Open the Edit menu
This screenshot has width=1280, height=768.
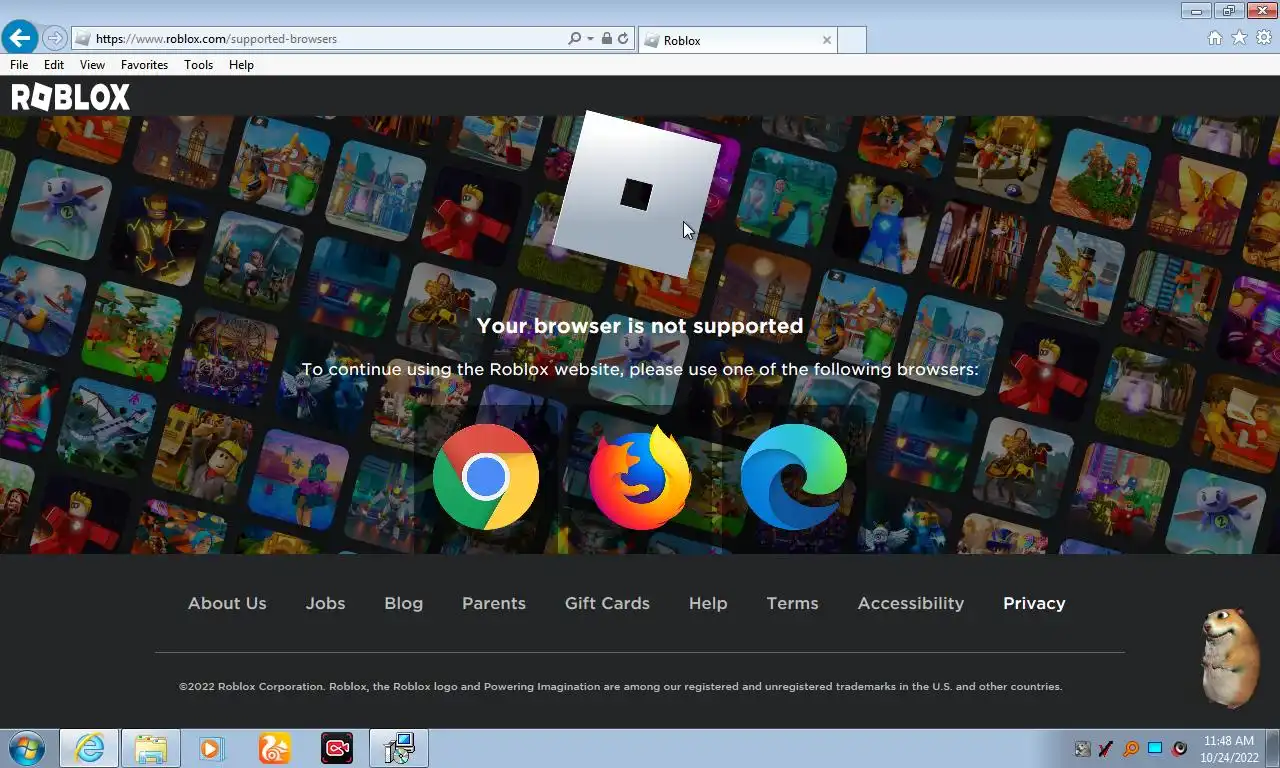[54, 65]
